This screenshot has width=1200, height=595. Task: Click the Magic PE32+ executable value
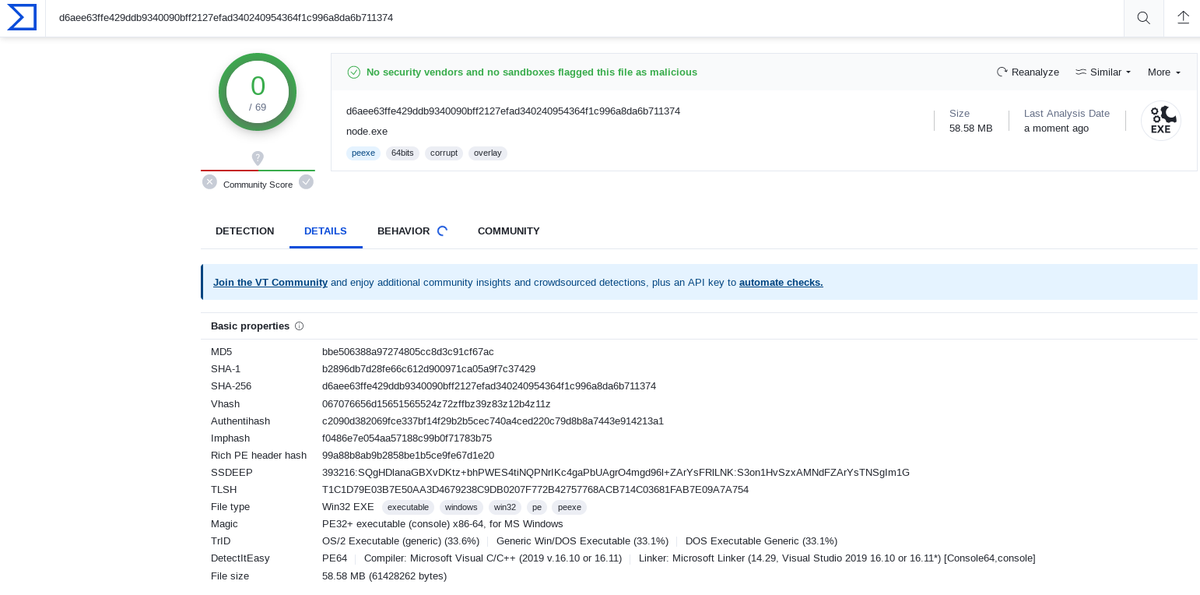(442, 524)
